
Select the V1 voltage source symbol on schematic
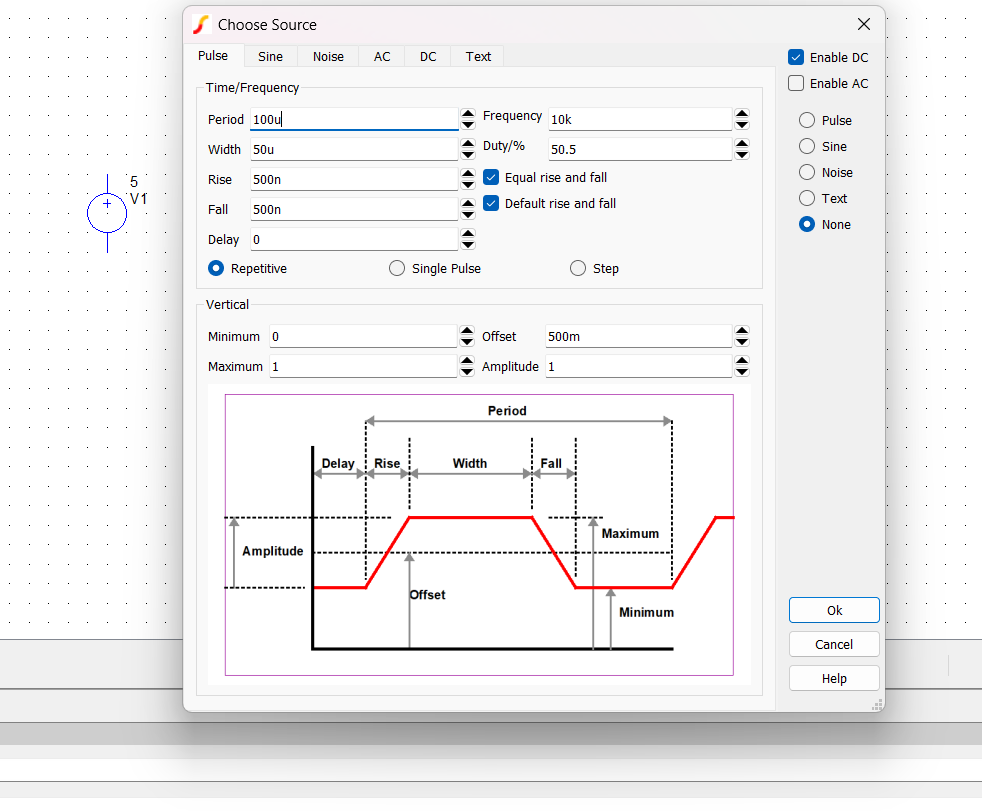click(x=107, y=213)
